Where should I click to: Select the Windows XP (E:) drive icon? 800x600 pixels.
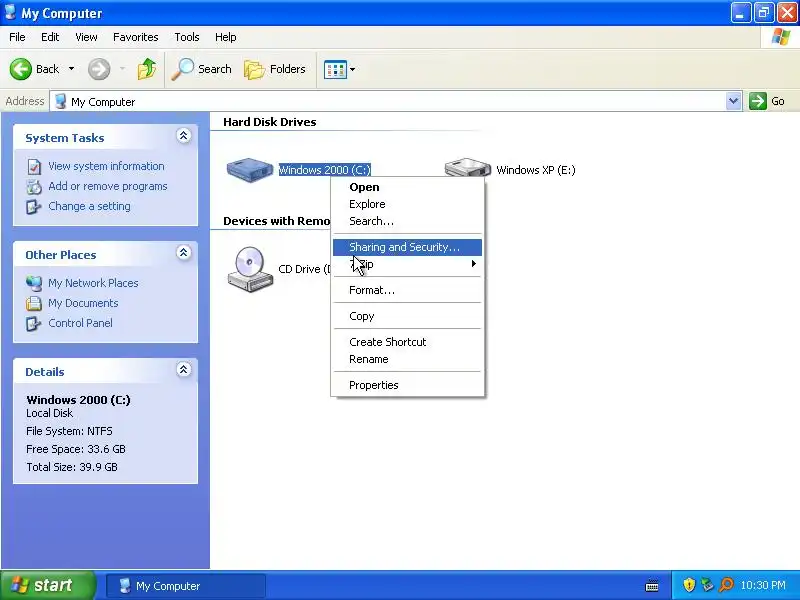[x=467, y=167]
